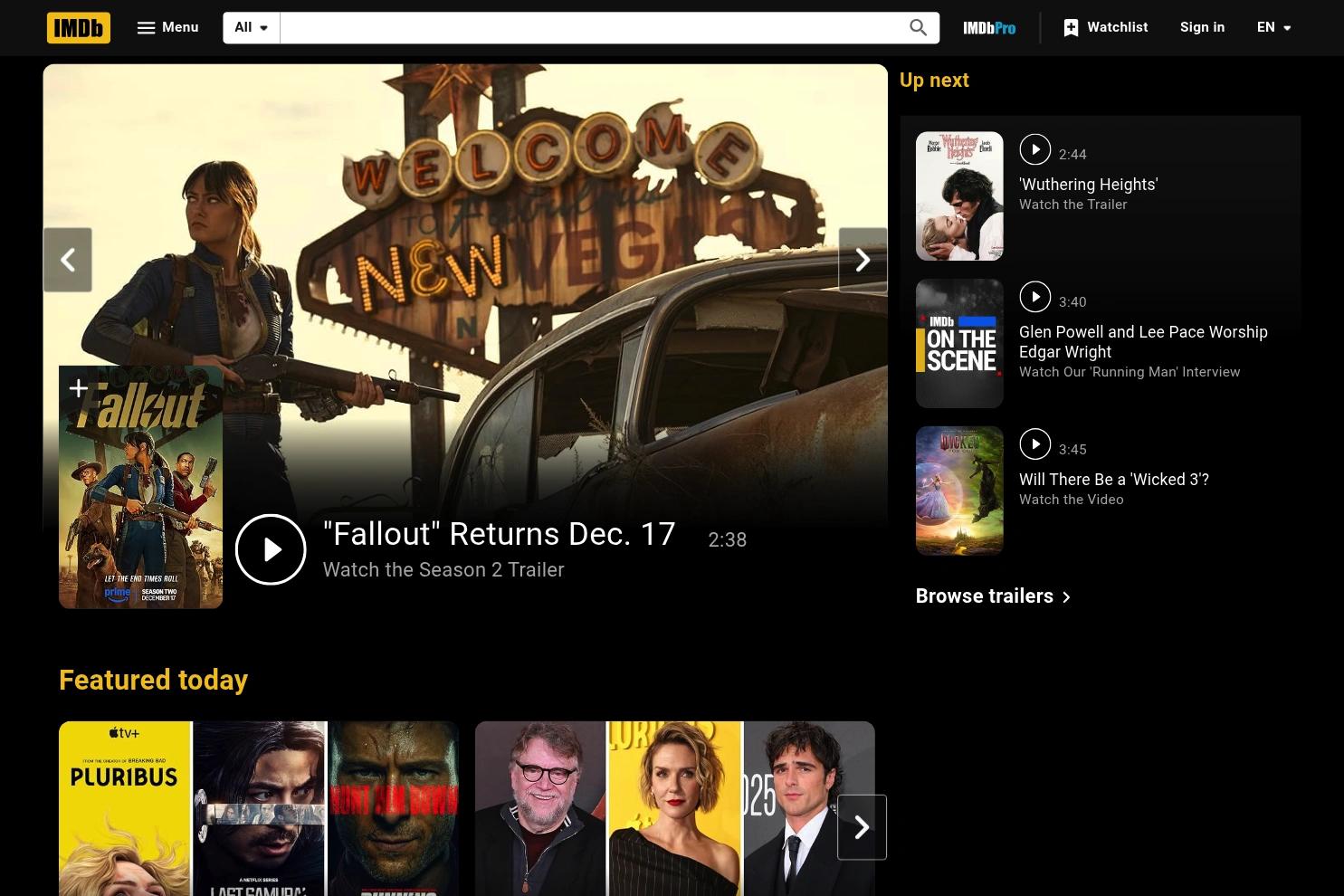Play the 'Wicked 3' video

[x=1034, y=443]
